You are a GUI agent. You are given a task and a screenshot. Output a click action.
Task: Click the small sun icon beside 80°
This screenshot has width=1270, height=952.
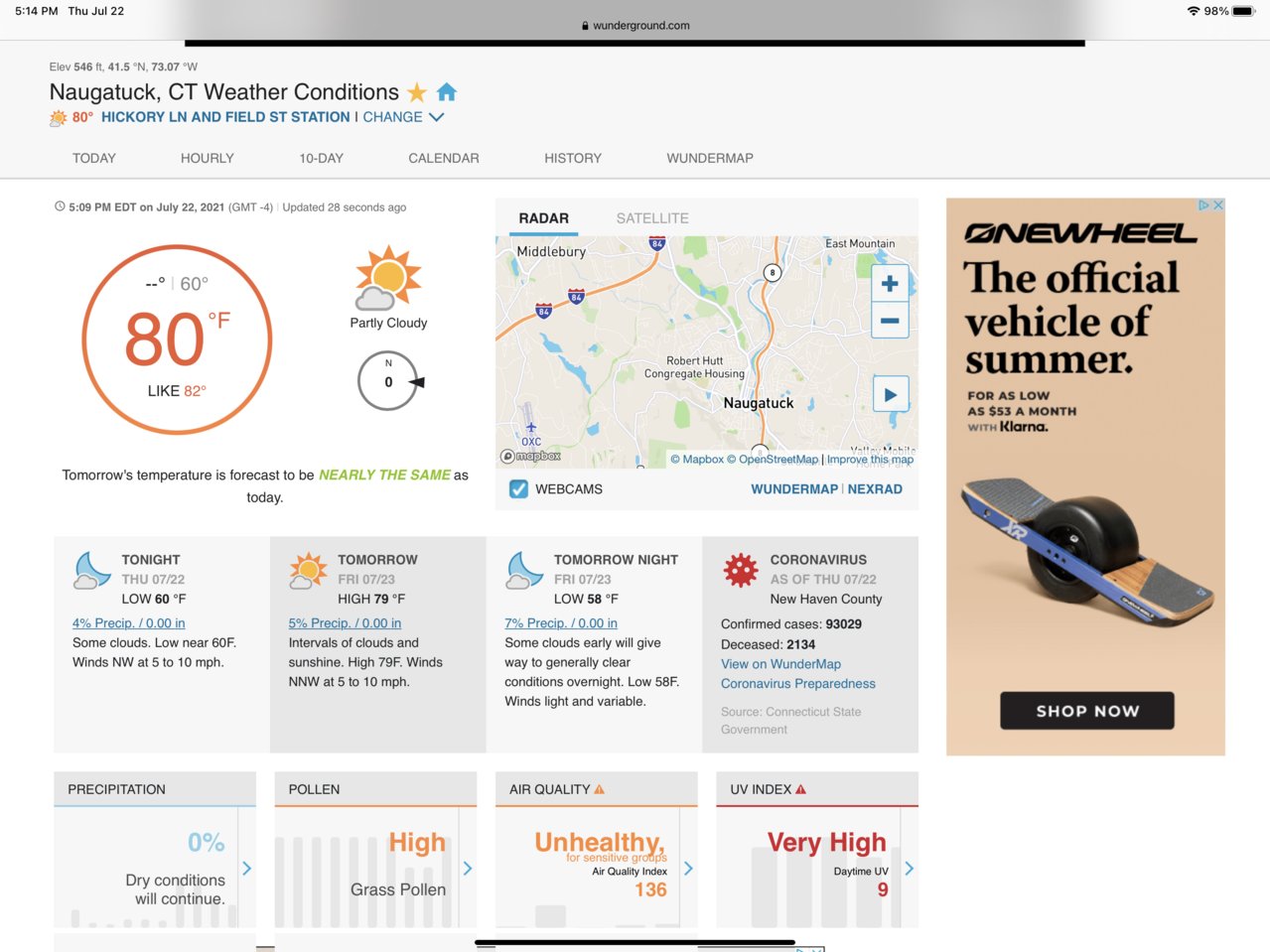point(59,118)
